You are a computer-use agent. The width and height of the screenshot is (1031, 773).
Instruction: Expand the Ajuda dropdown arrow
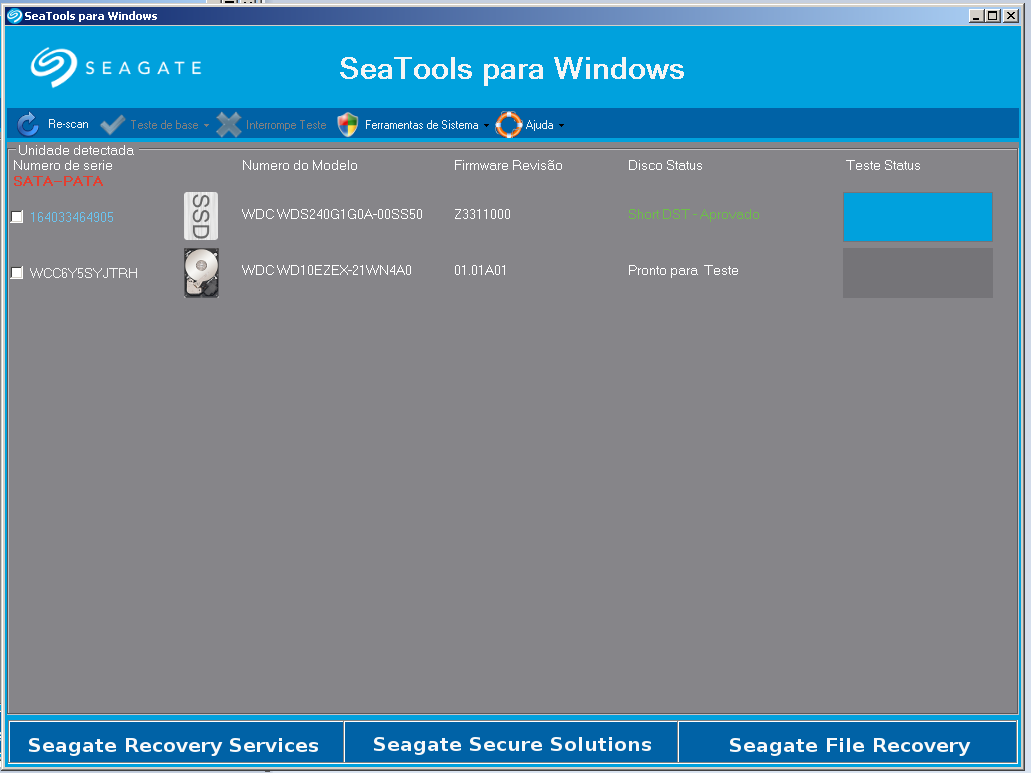pos(561,126)
